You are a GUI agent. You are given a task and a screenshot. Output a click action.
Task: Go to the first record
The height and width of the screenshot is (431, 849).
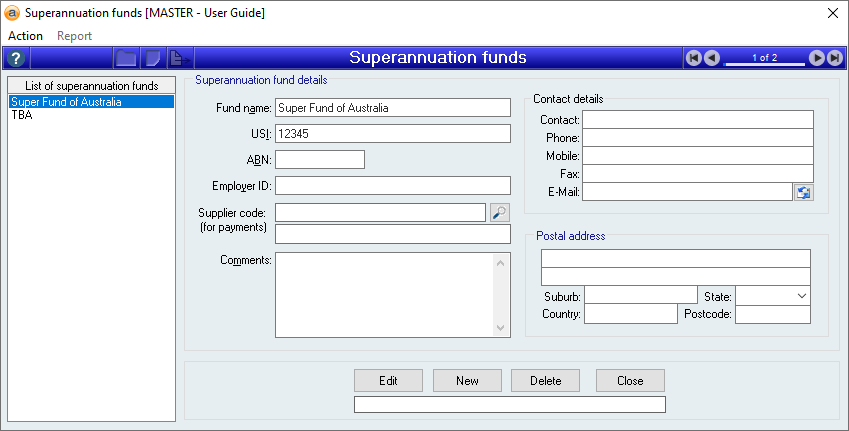pyautogui.click(x=693, y=58)
